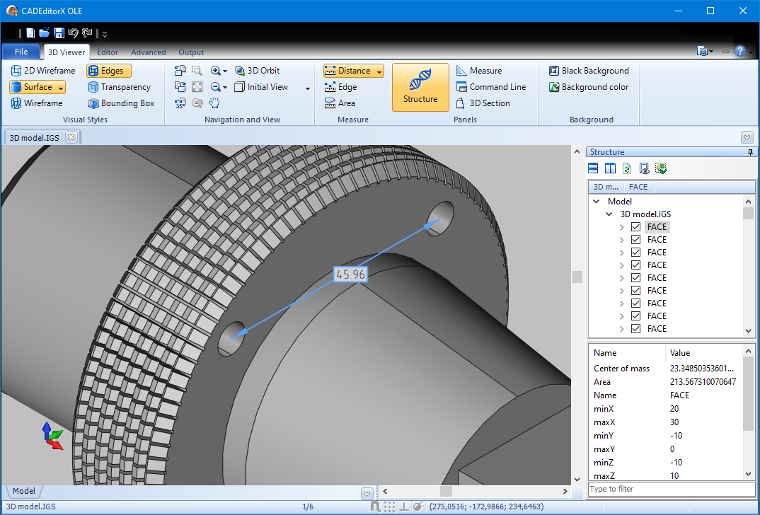The height and width of the screenshot is (515, 760).
Task: Open the Background color picker
Action: (588, 87)
